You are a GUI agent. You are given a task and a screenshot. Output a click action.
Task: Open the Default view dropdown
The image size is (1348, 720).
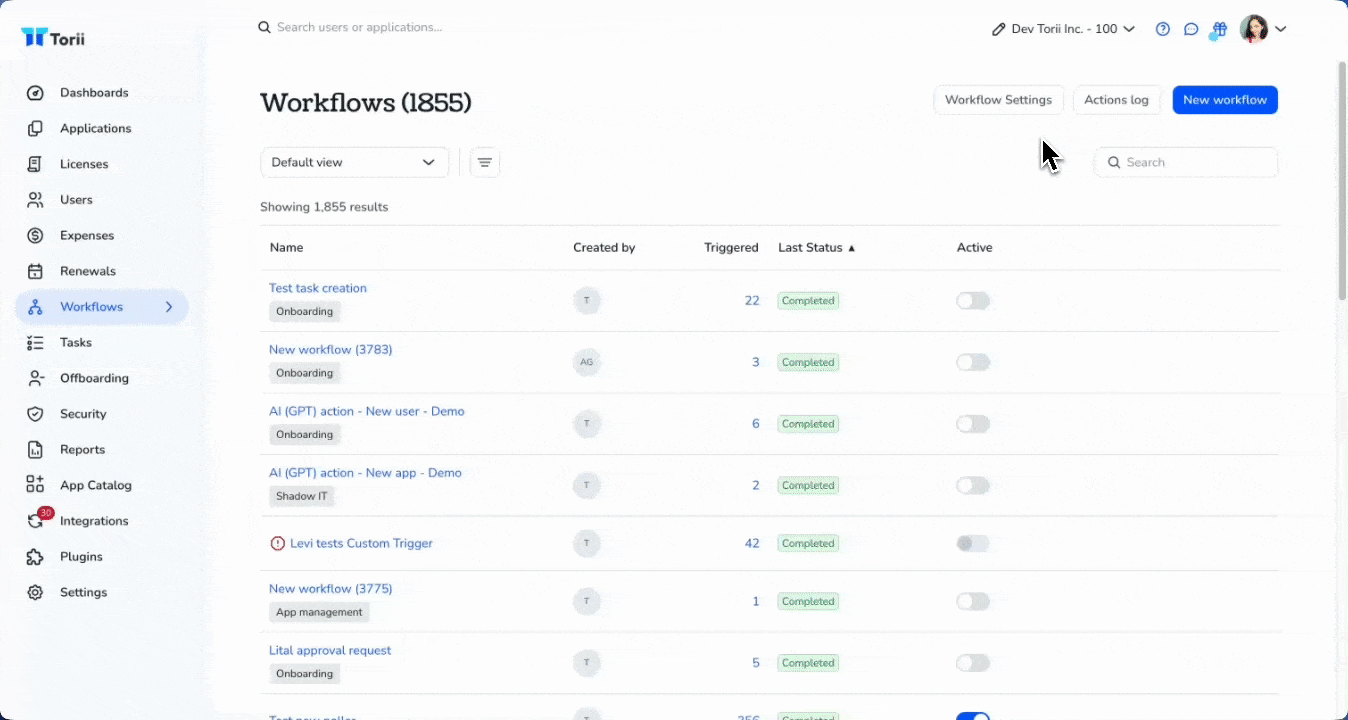point(354,162)
